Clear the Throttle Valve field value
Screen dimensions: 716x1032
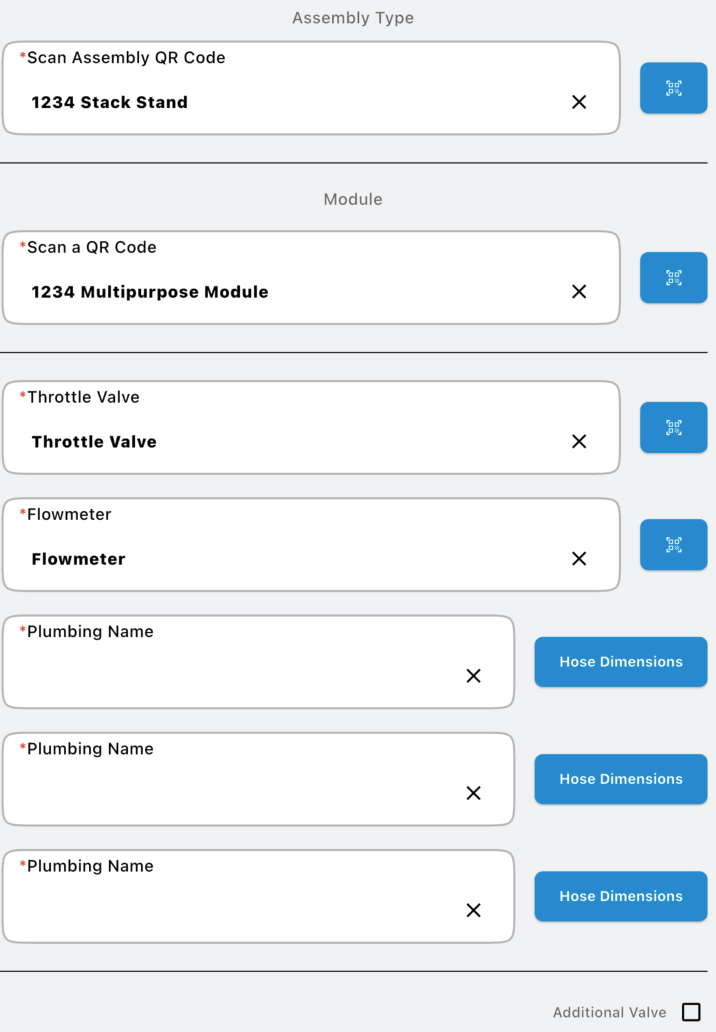pos(579,442)
